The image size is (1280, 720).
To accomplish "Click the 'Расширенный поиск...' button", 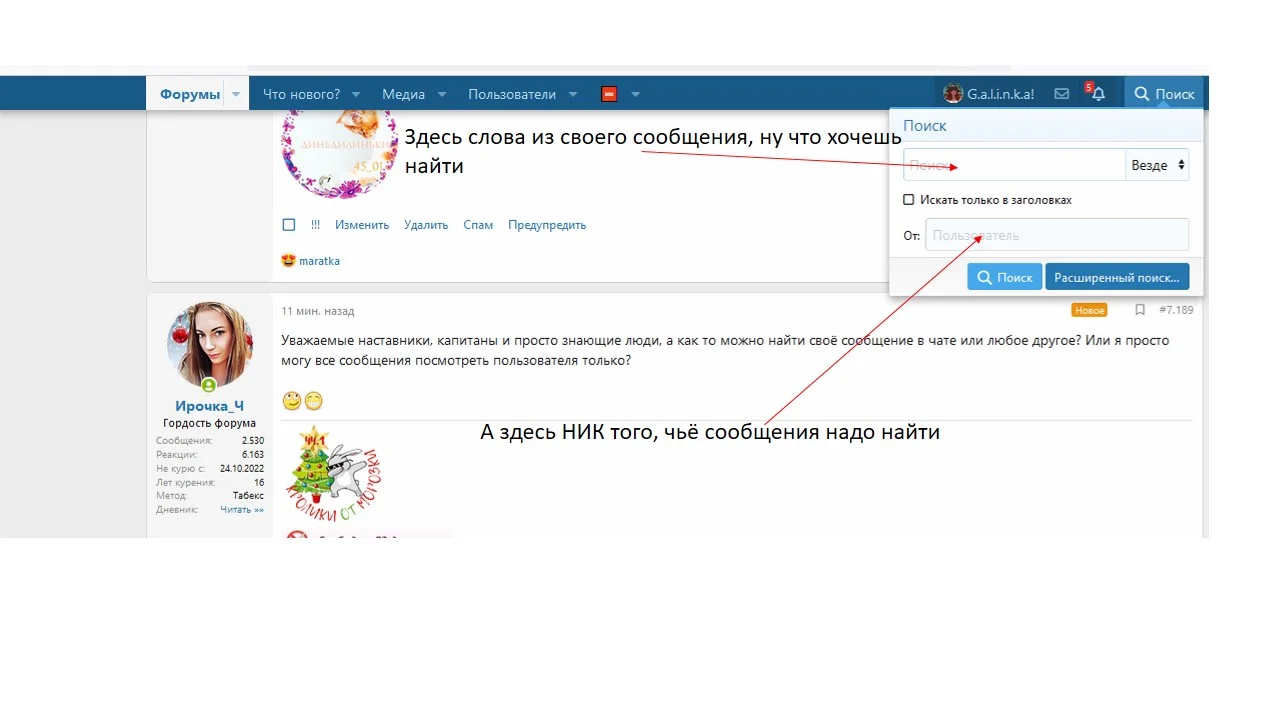I will [1117, 276].
